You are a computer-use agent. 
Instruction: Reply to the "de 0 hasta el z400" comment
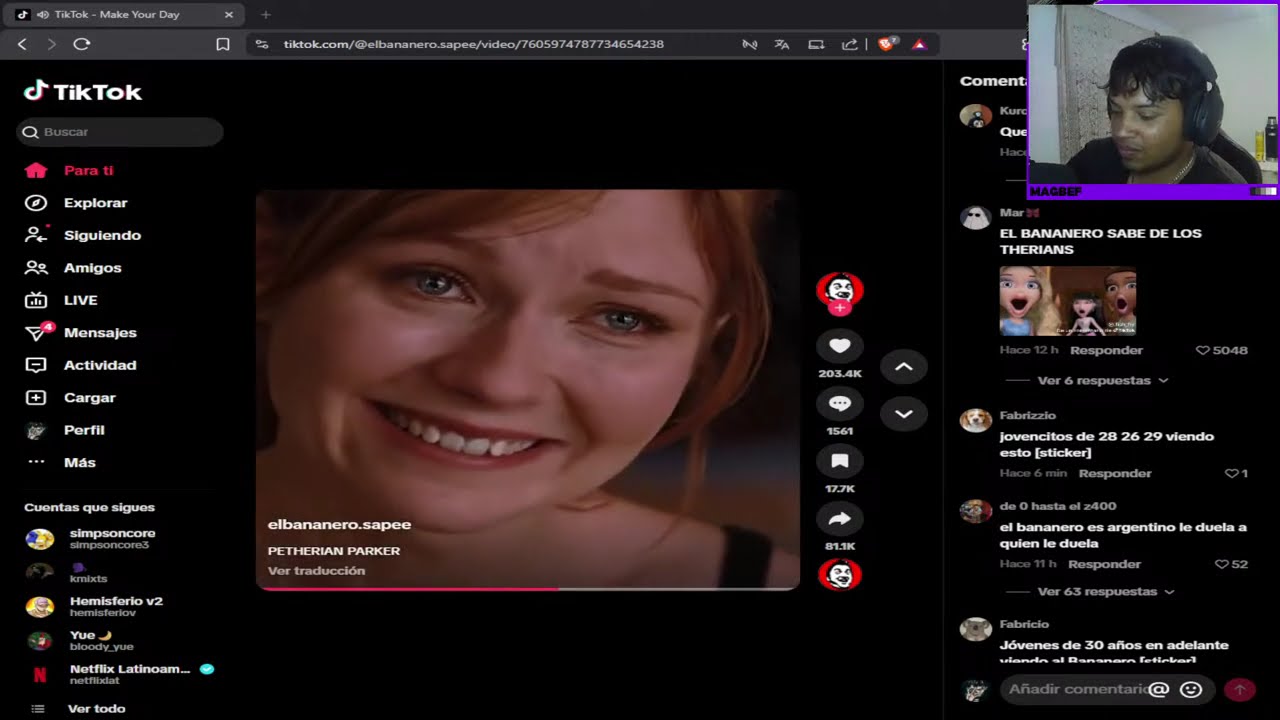tap(1104, 565)
